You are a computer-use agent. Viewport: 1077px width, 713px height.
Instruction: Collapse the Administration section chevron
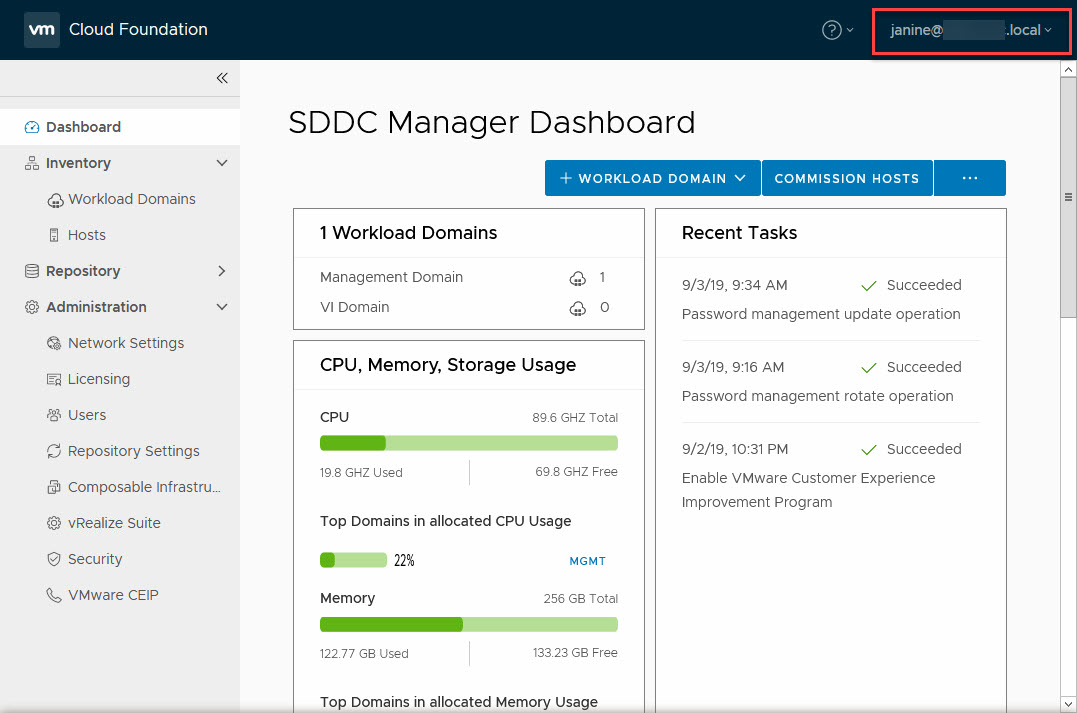pyautogui.click(x=222, y=307)
